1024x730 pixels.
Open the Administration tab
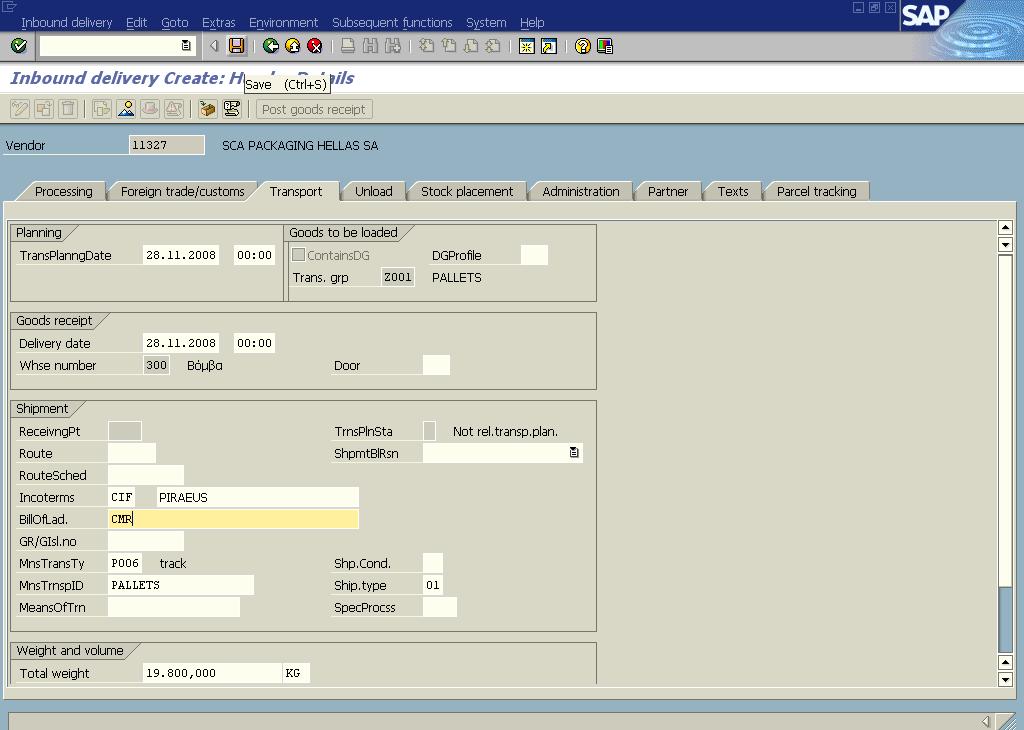tap(581, 191)
